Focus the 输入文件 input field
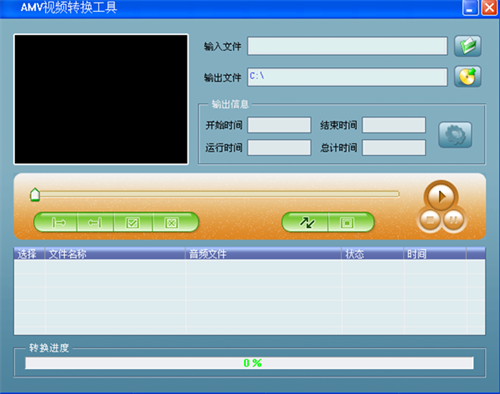The width and height of the screenshot is (500, 394). coord(347,46)
